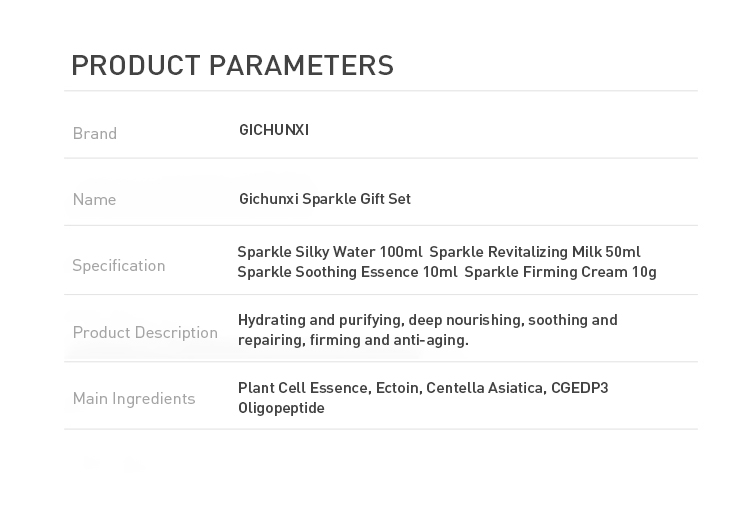This screenshot has height=505, width=750.
Task: Click the Product Description row label
Action: click(145, 332)
